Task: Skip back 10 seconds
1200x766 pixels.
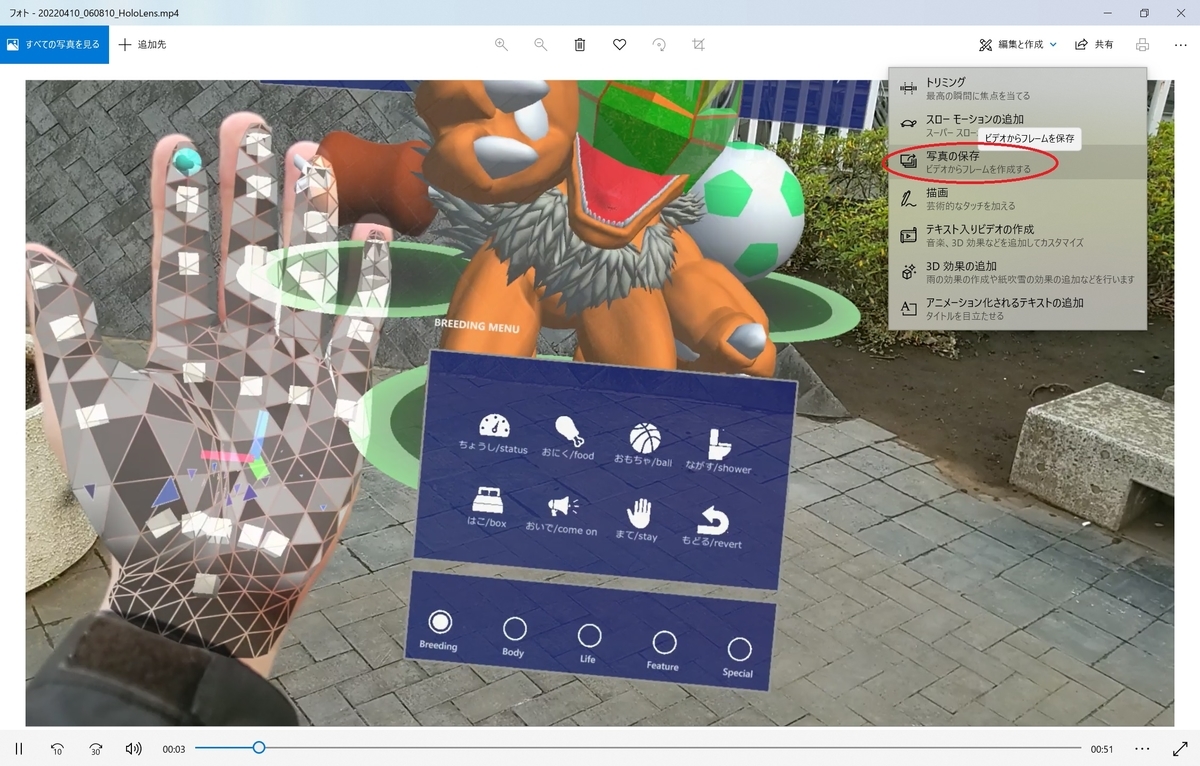Action: coord(57,748)
